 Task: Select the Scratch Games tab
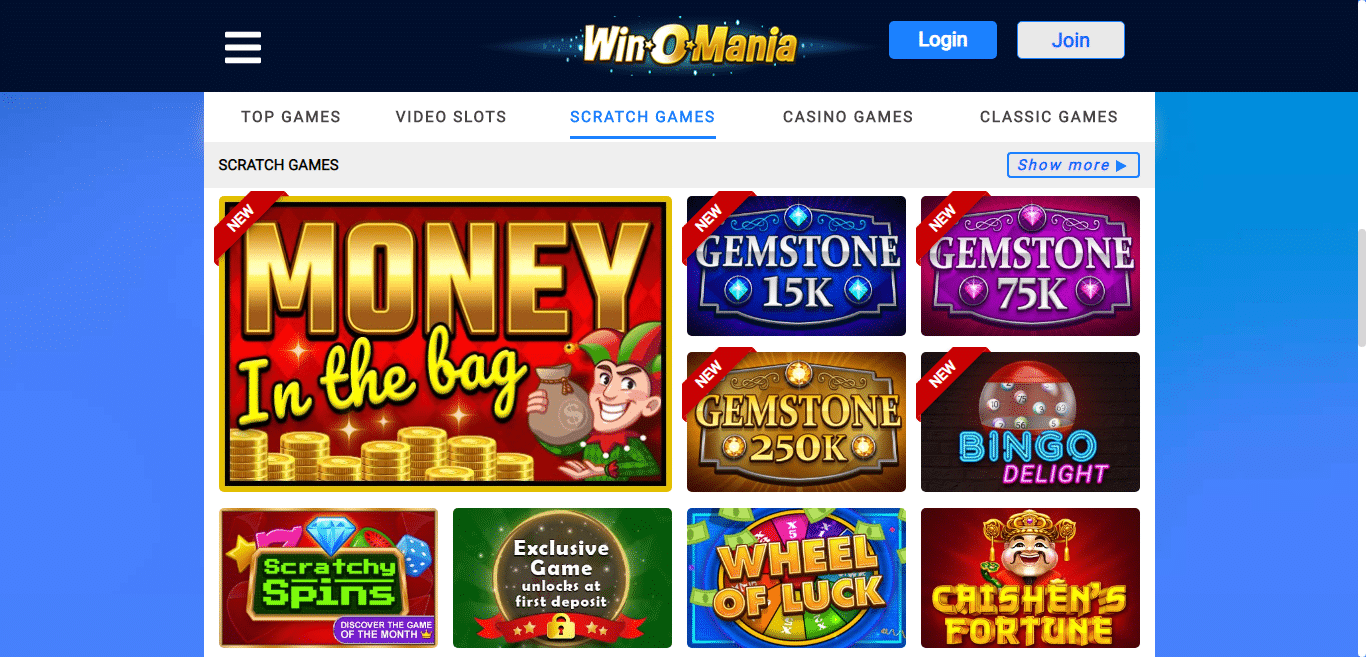(643, 117)
